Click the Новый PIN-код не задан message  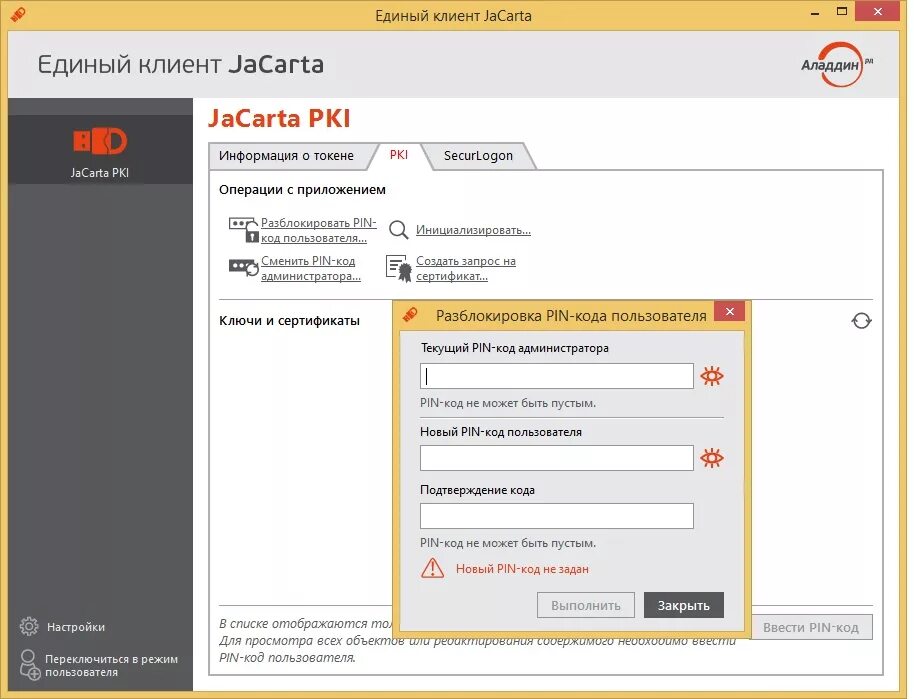coord(522,569)
